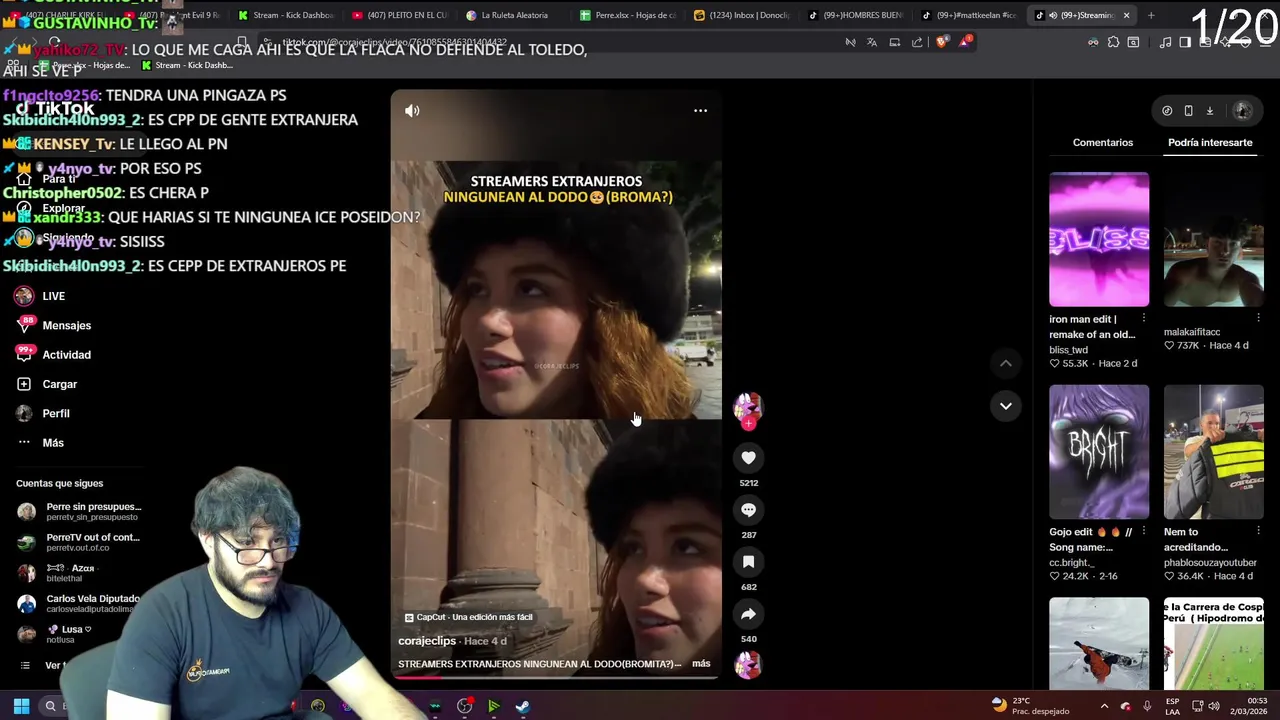This screenshot has width=1280, height=720.
Task: Open options for Nem to acreditando
Action: pyautogui.click(x=1258, y=531)
